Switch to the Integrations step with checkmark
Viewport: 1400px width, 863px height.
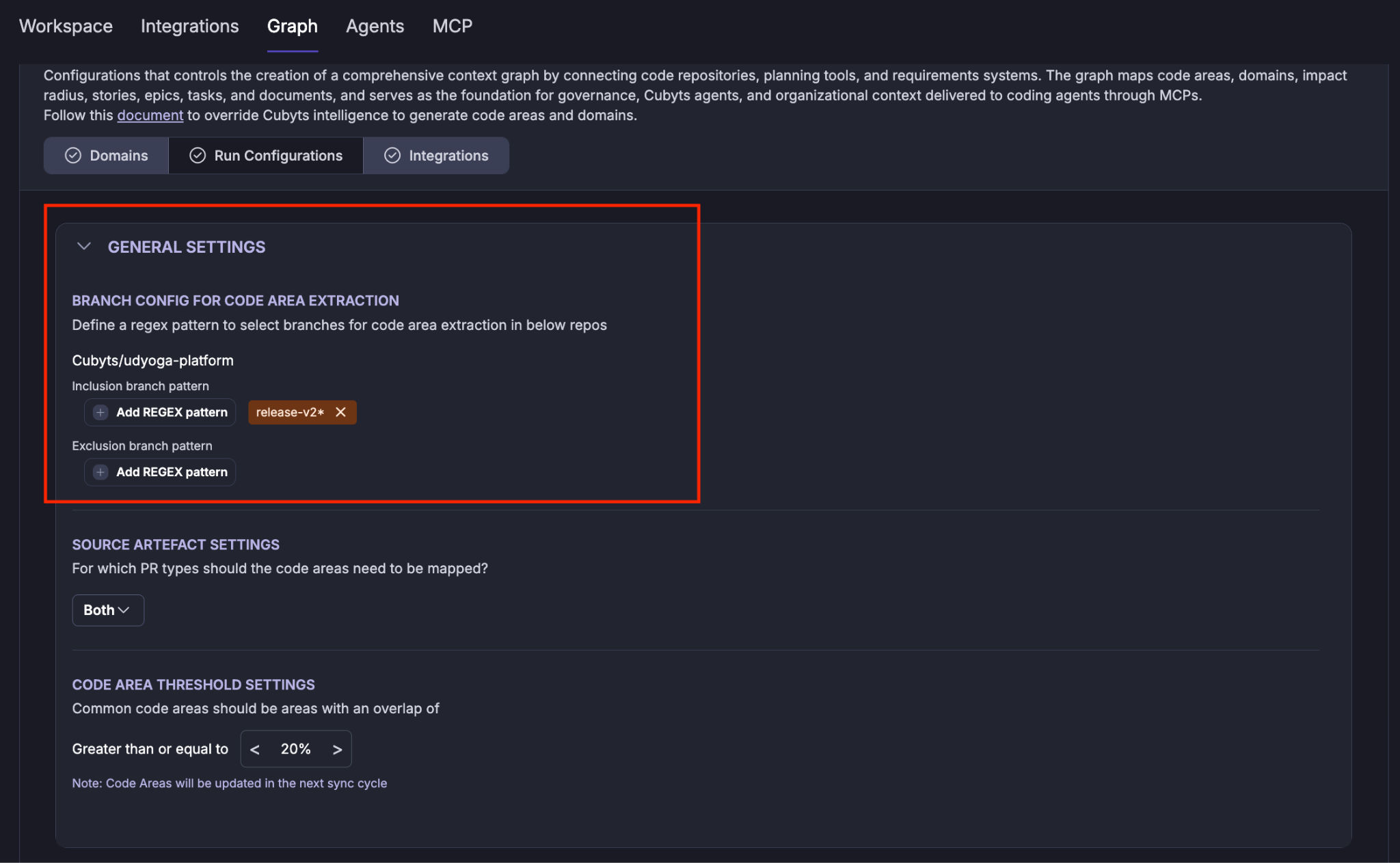pyautogui.click(x=435, y=155)
